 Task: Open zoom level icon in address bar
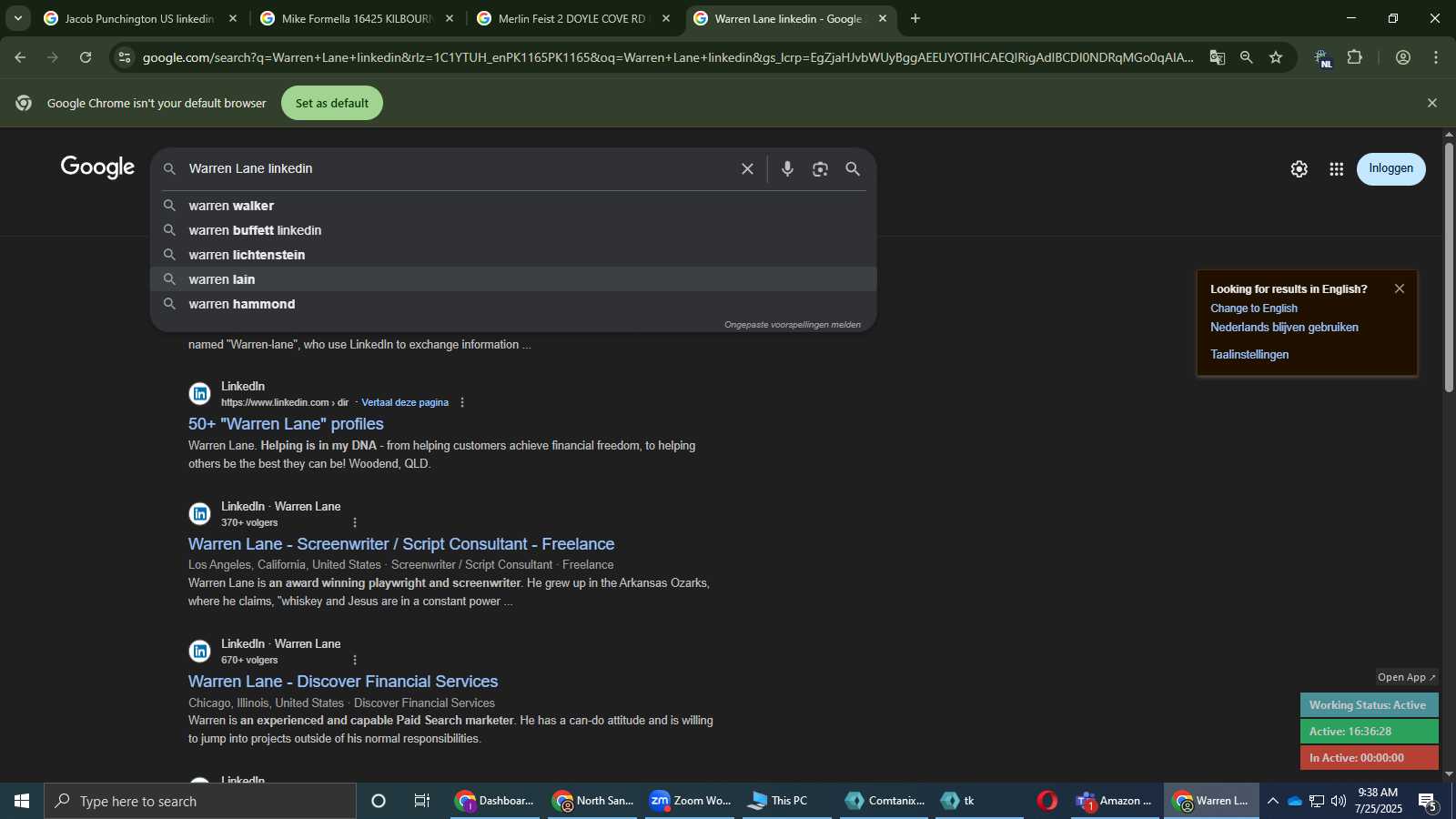point(1247,57)
